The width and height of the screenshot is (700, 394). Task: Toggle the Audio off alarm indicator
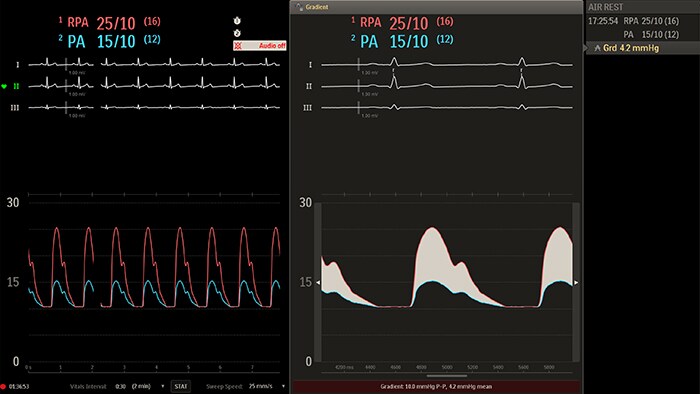pyautogui.click(x=260, y=46)
